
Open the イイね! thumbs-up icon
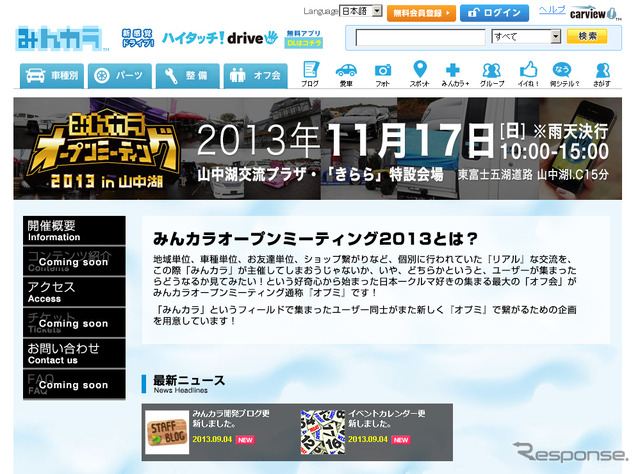[x=528, y=74]
